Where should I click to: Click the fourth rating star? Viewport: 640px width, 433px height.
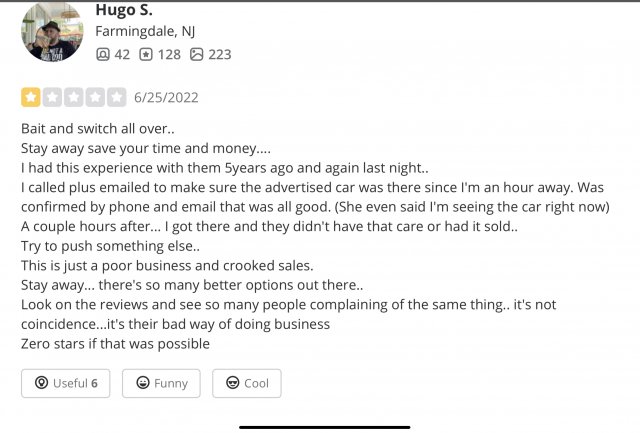96,97
